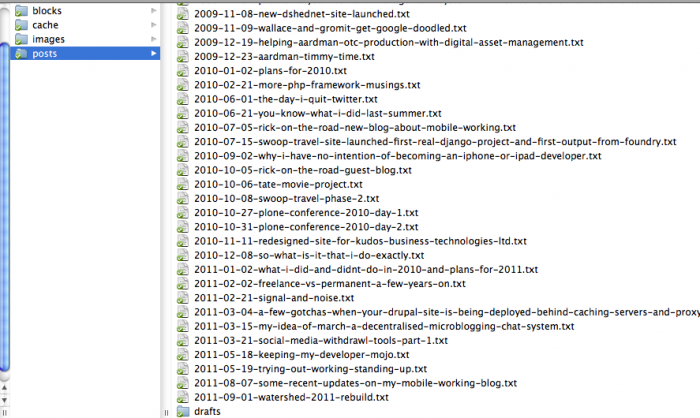The width and height of the screenshot is (700, 418).
Task: Click file icon for 2009-12-23-aardman-timmy-time.txt
Action: tap(183, 57)
